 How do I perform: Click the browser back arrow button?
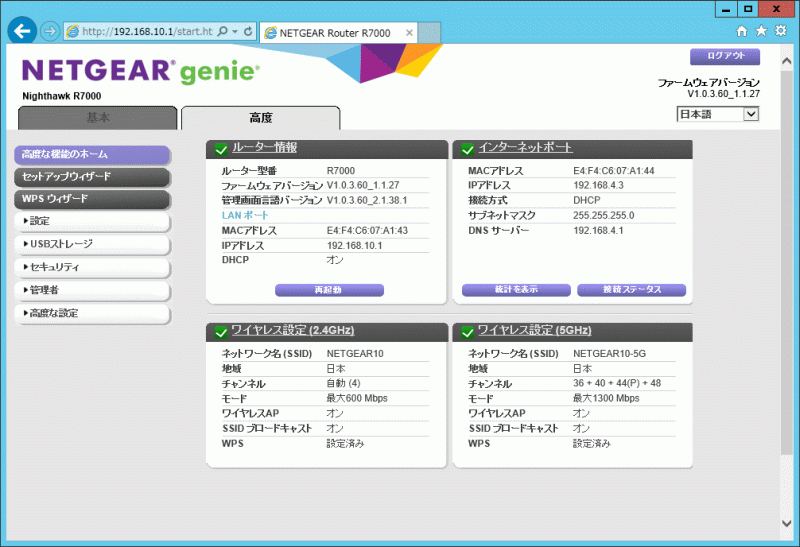point(22,31)
